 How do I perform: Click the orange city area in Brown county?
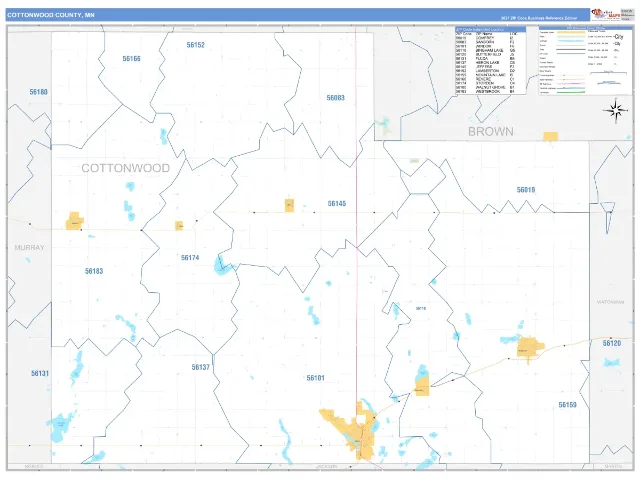point(551,136)
